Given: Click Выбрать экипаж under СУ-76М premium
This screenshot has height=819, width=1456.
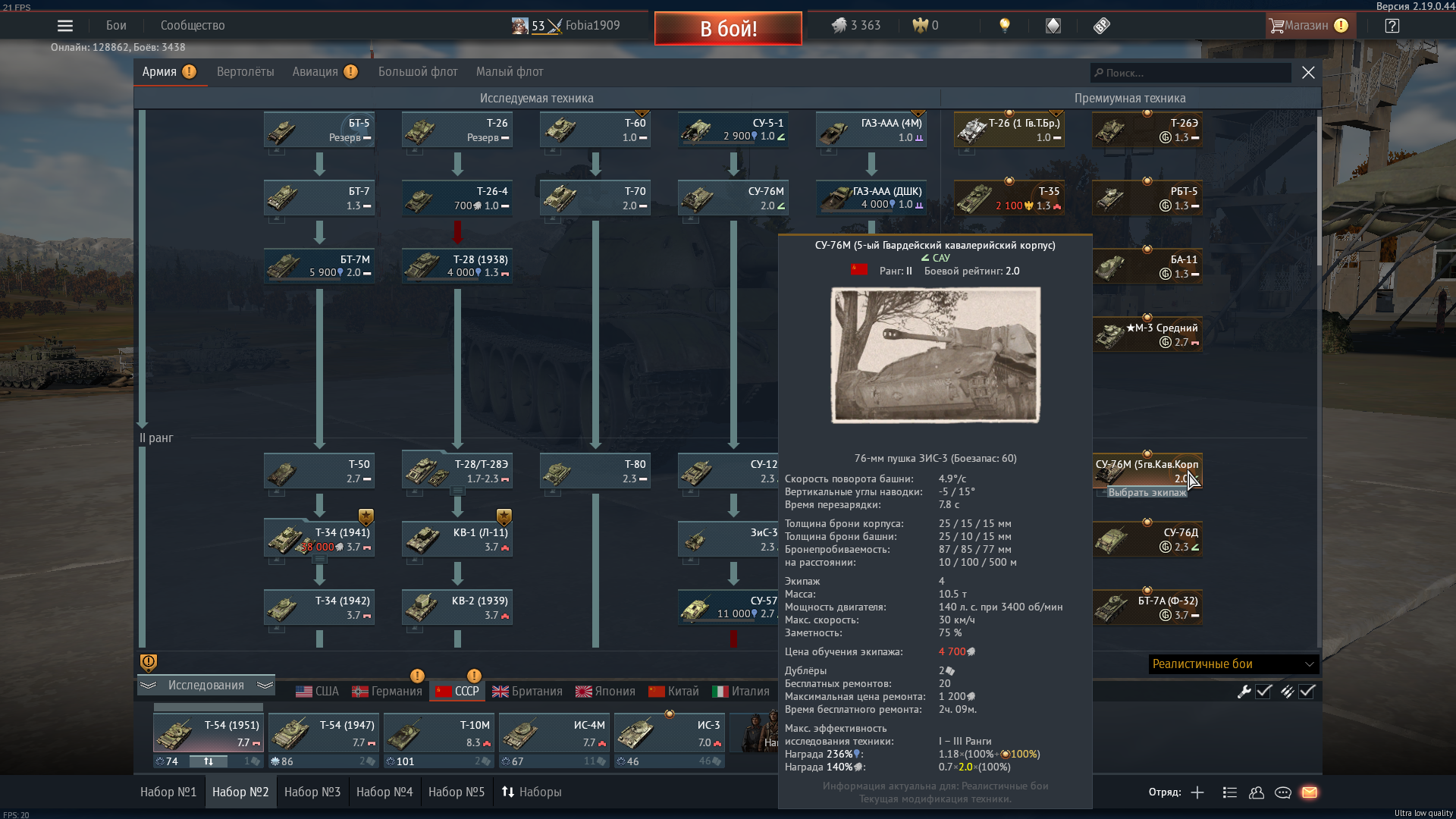Looking at the screenshot, I should [1147, 493].
